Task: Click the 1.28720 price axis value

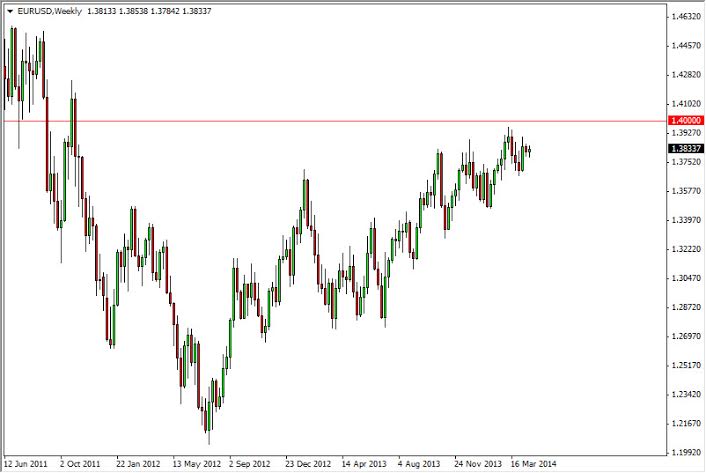Action: [x=686, y=307]
